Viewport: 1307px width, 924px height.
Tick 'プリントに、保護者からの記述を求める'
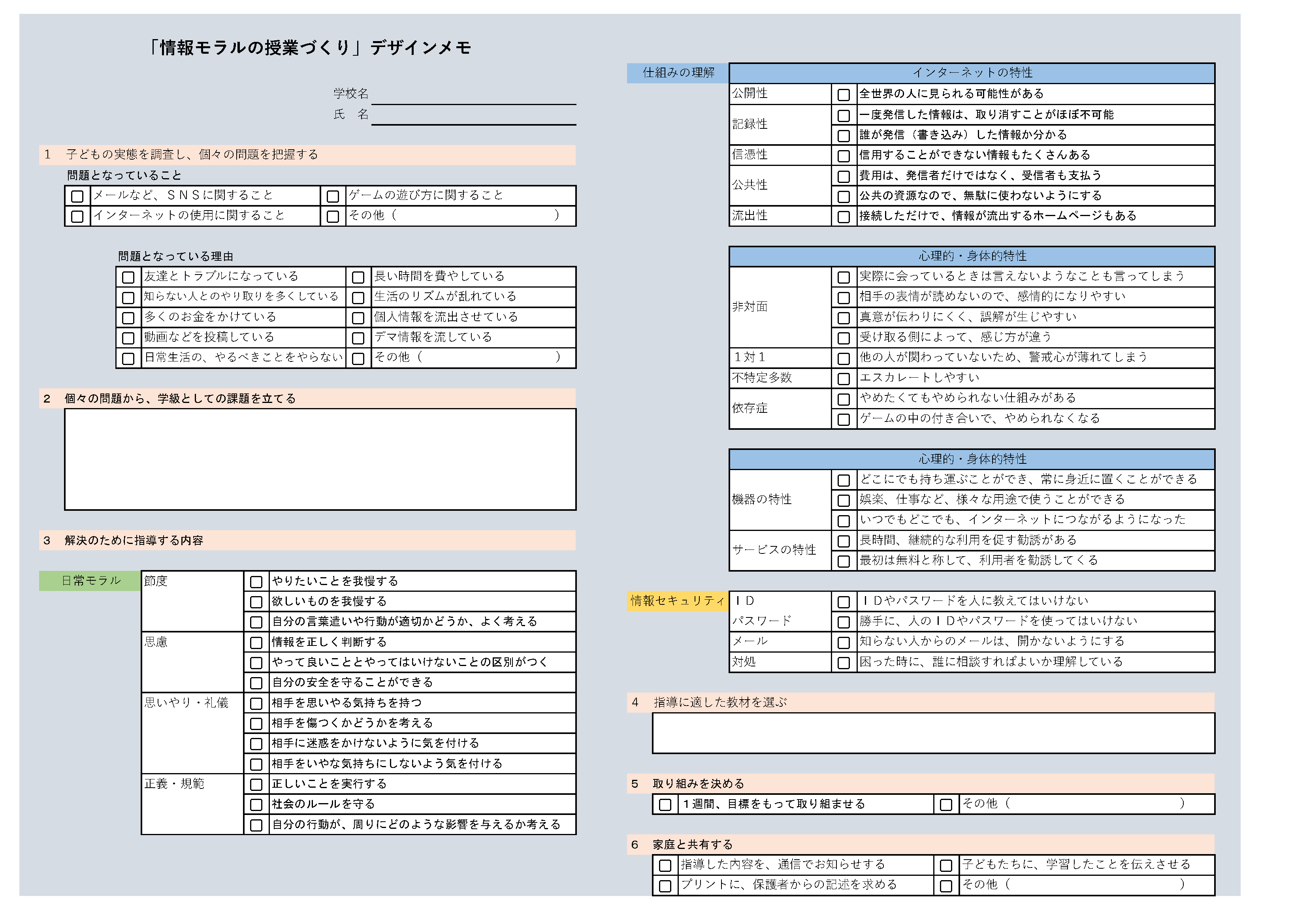click(x=665, y=886)
